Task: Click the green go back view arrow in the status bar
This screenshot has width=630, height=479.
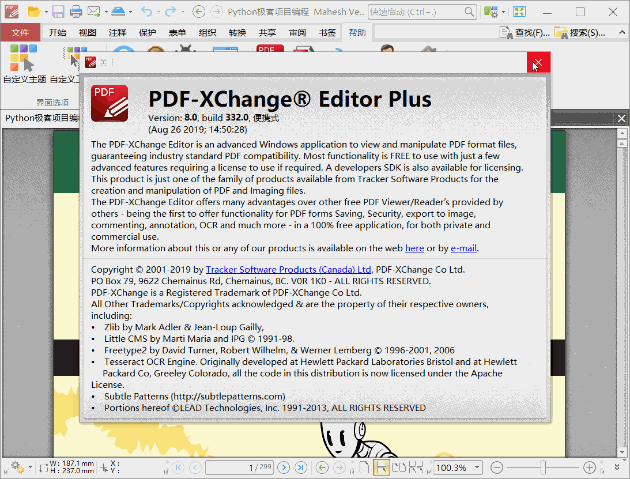Action: pos(322,467)
